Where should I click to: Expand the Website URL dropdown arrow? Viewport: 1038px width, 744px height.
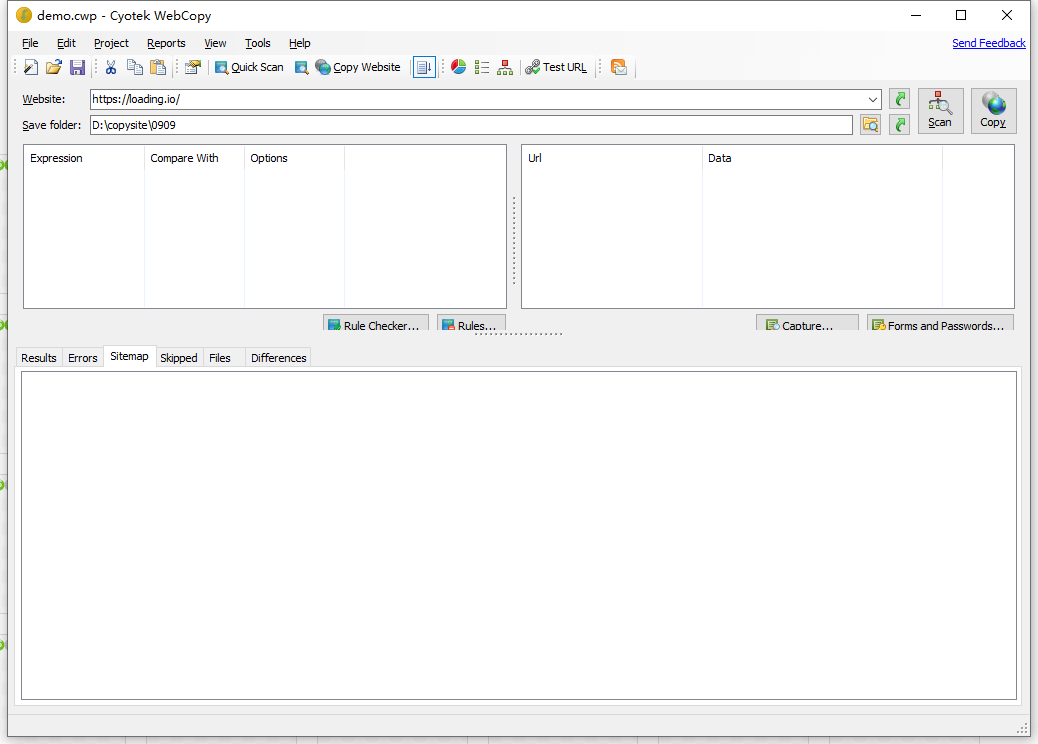(x=873, y=99)
